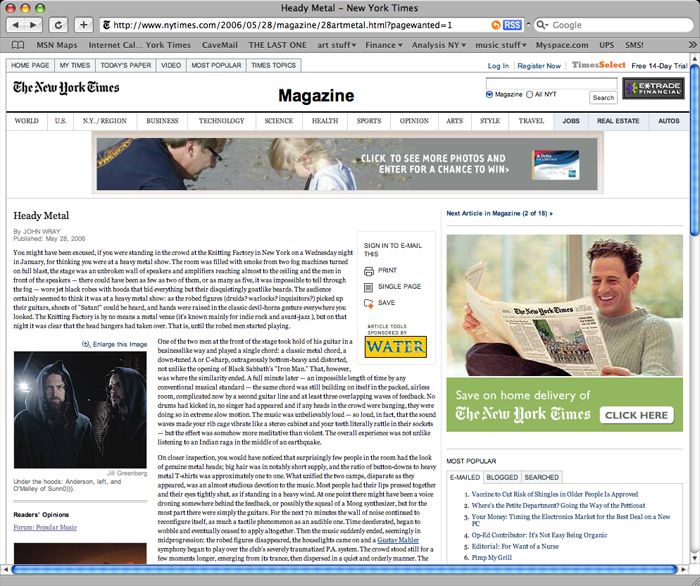
Task: Show more bookmarks with double chevron
Action: point(692,45)
